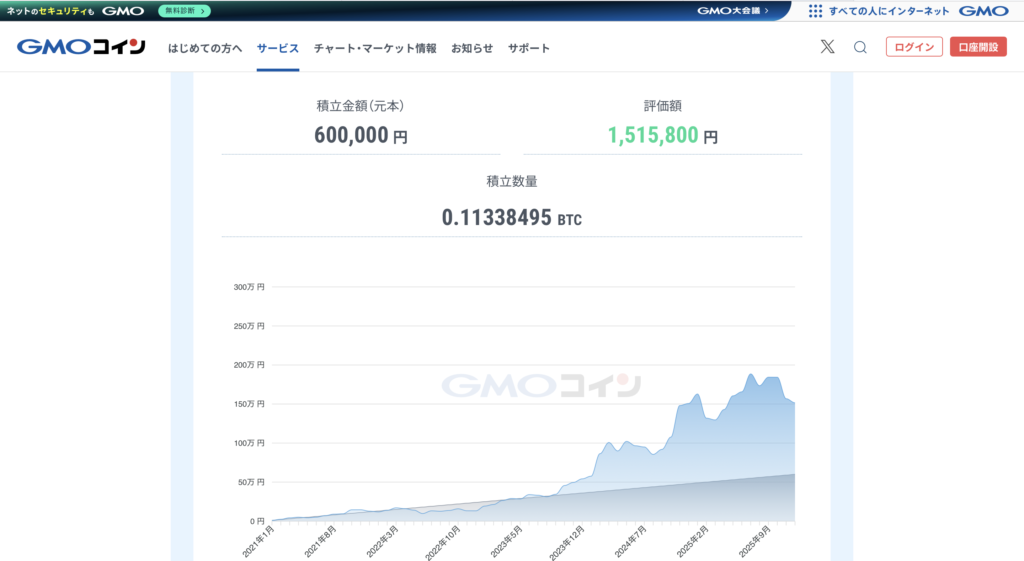This screenshot has height=561, width=1024.
Task: Open the X (Twitter) social icon
Action: (x=827, y=47)
